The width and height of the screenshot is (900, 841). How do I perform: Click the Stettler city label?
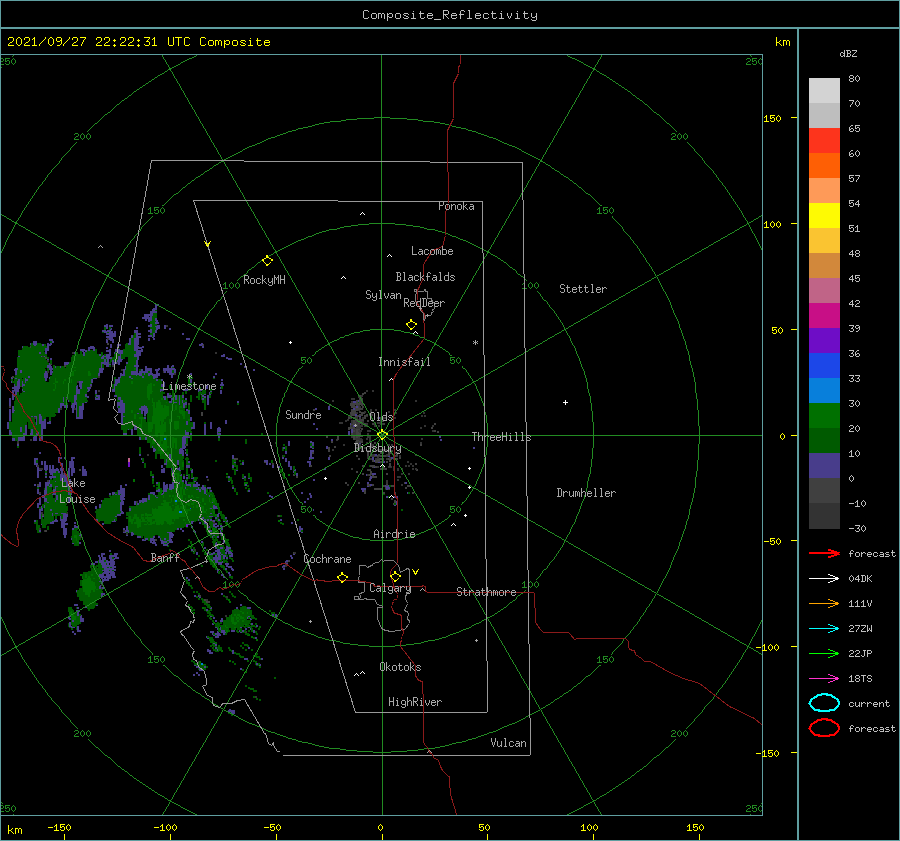583,289
